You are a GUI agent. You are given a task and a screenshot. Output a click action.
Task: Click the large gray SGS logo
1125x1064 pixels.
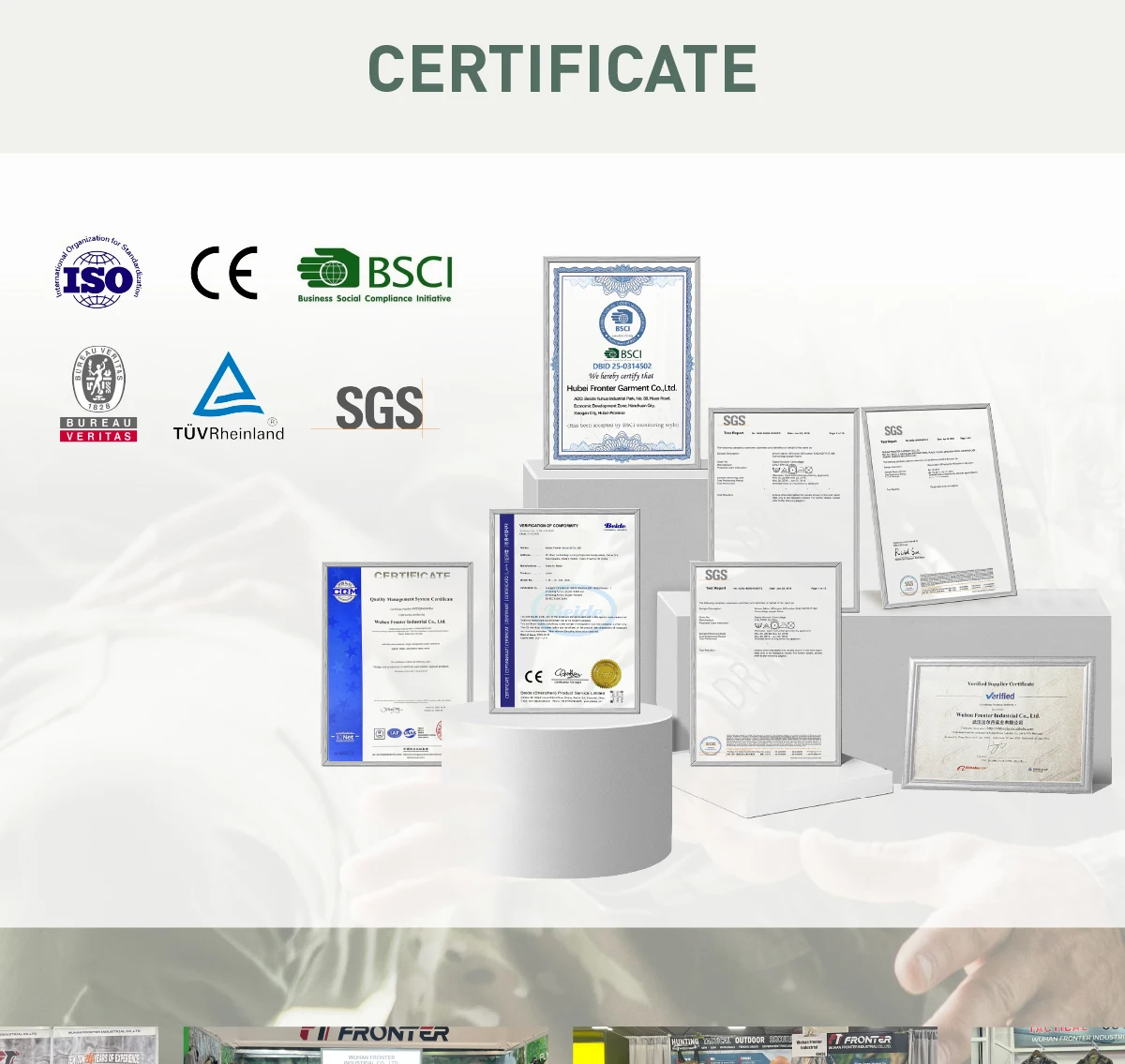point(380,408)
